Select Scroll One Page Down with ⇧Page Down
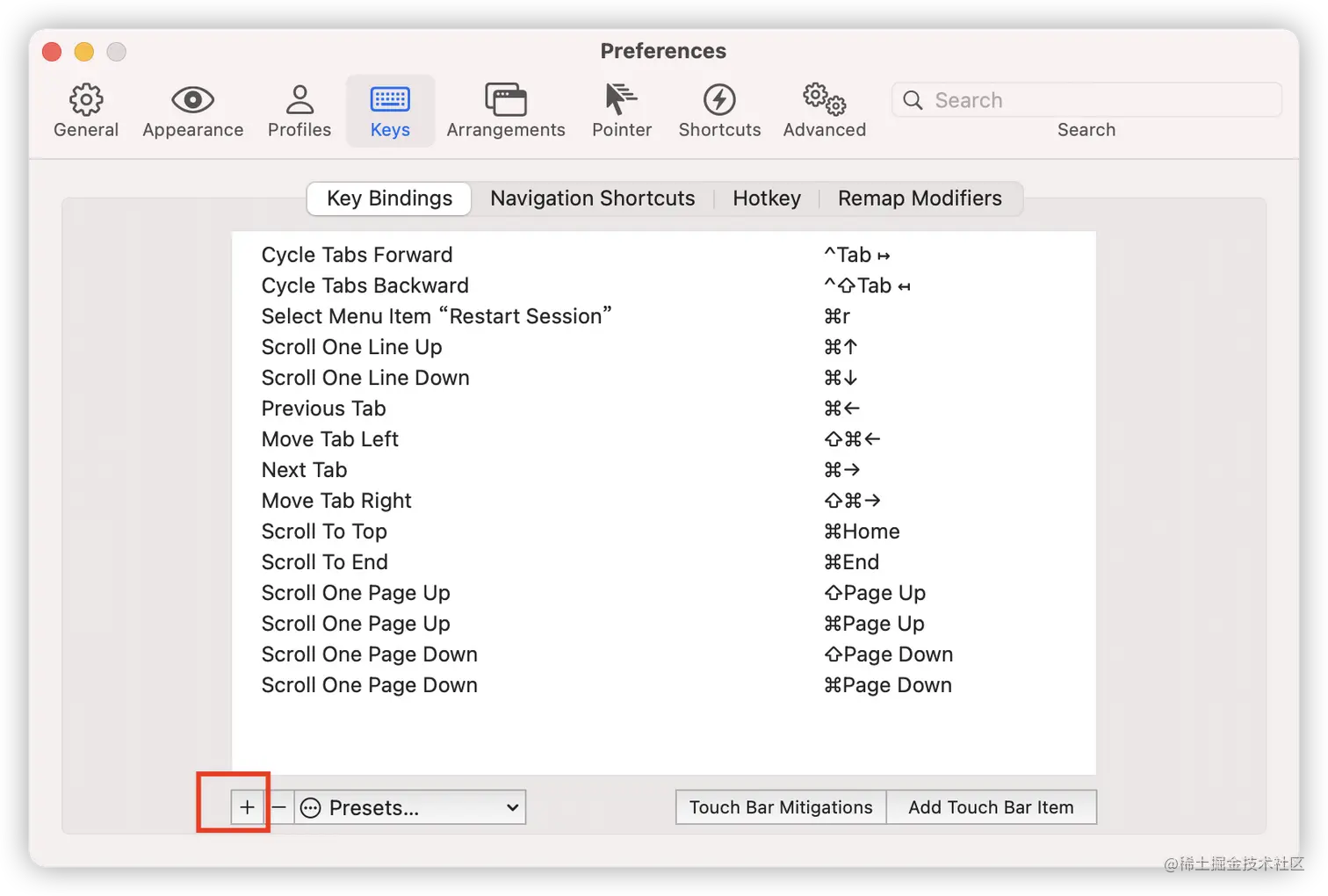This screenshot has height=896, width=1328. click(x=663, y=654)
